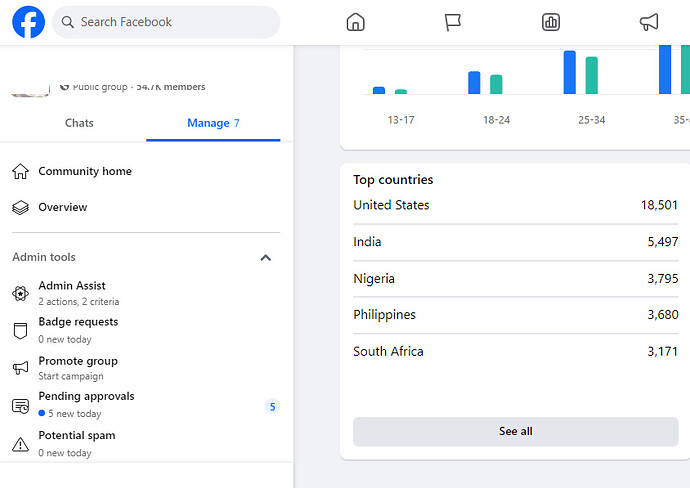Viewport: 690px width, 488px height.
Task: Click the Start campaign subtext
Action: point(71,377)
